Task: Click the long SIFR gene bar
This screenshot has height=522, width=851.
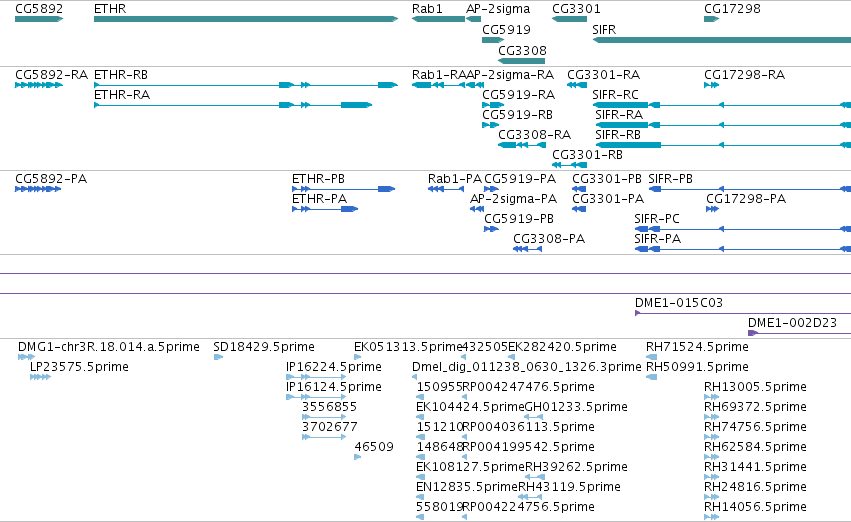Action: [722, 40]
